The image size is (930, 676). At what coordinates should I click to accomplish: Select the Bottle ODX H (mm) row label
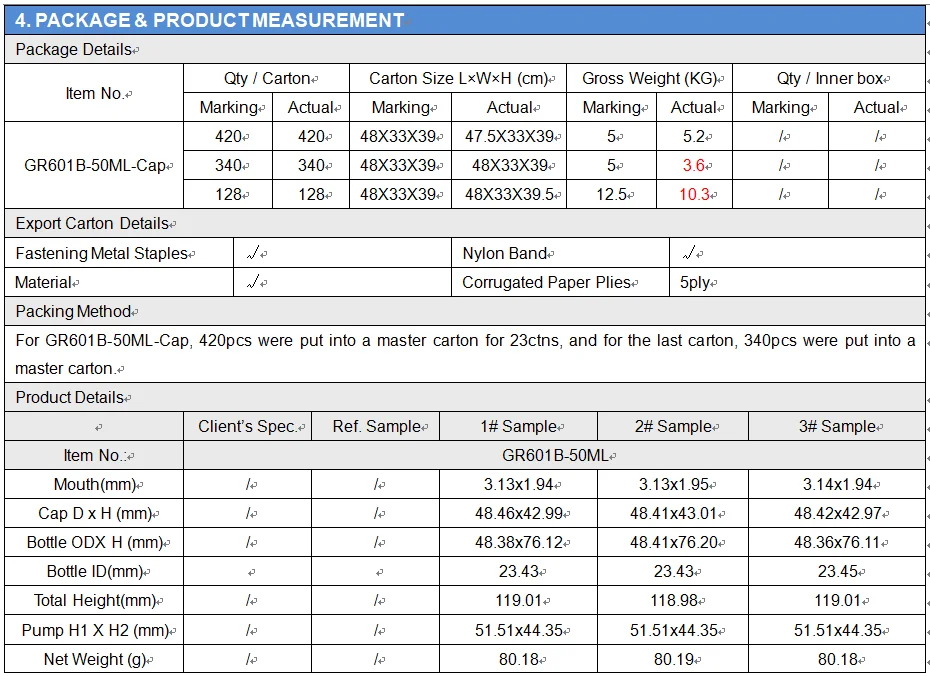coord(94,543)
